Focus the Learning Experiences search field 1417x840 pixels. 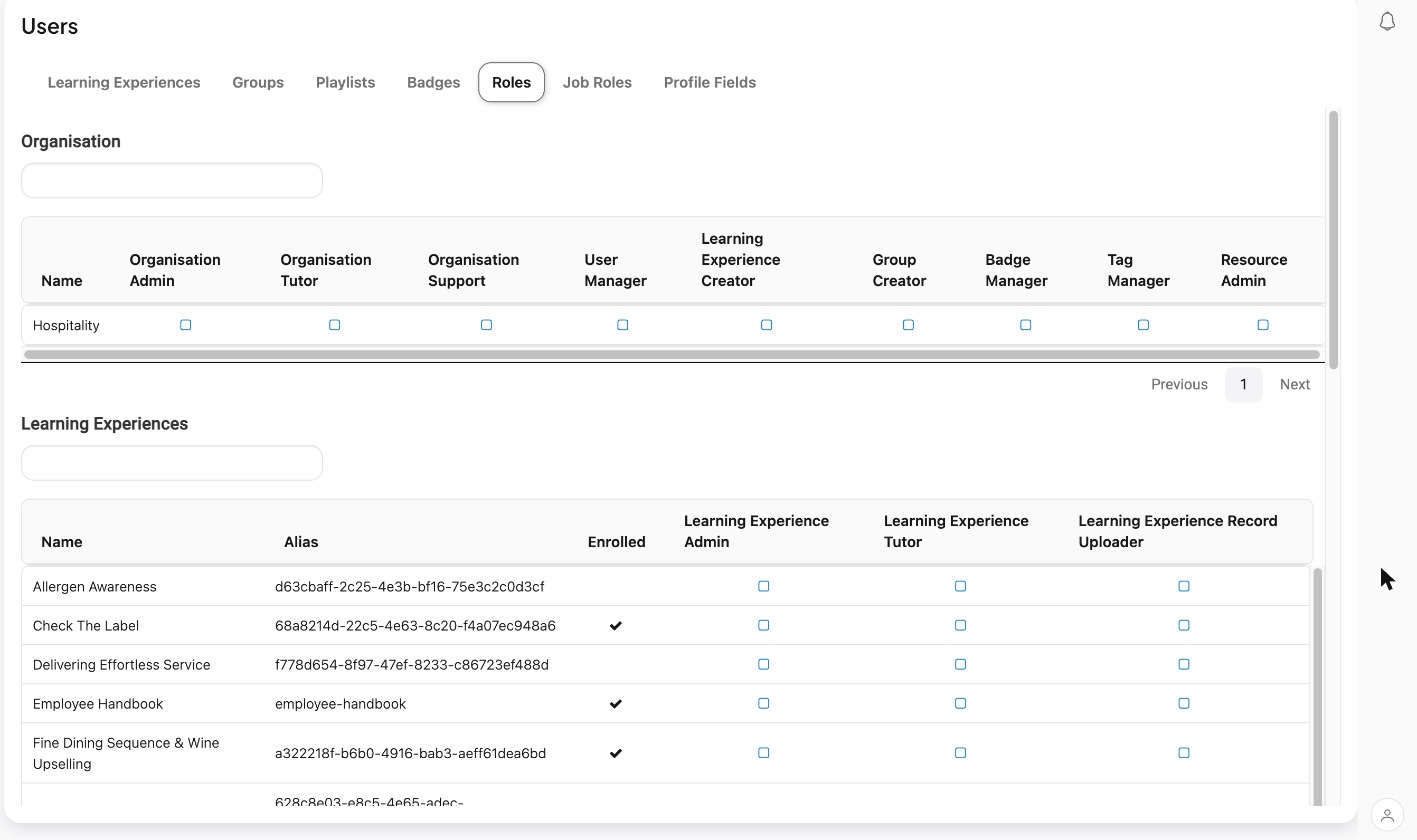click(x=172, y=463)
